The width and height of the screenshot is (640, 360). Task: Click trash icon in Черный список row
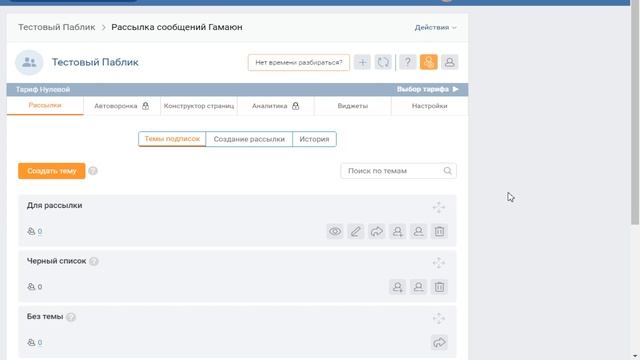439,287
